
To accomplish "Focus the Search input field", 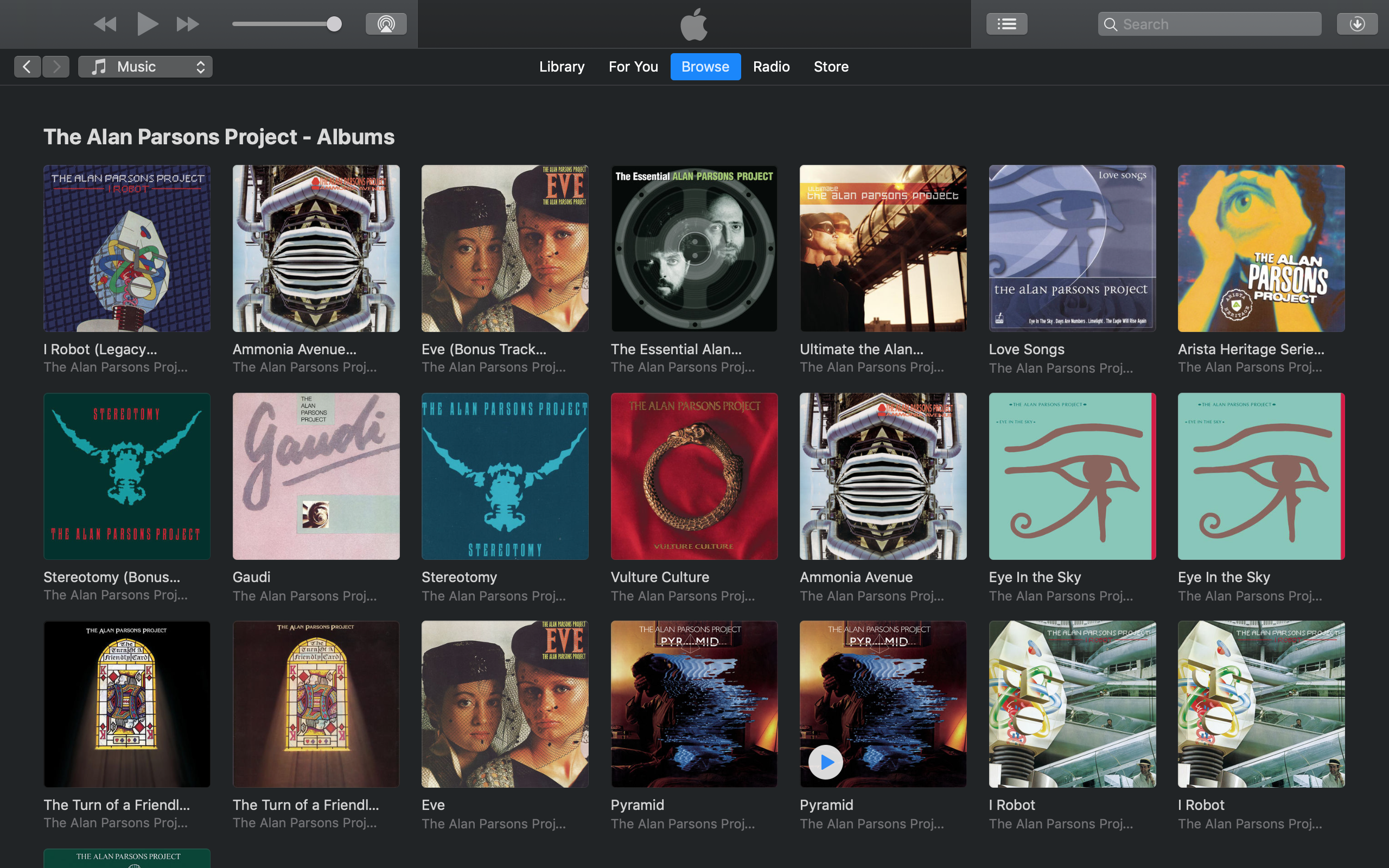I will coord(1209,24).
